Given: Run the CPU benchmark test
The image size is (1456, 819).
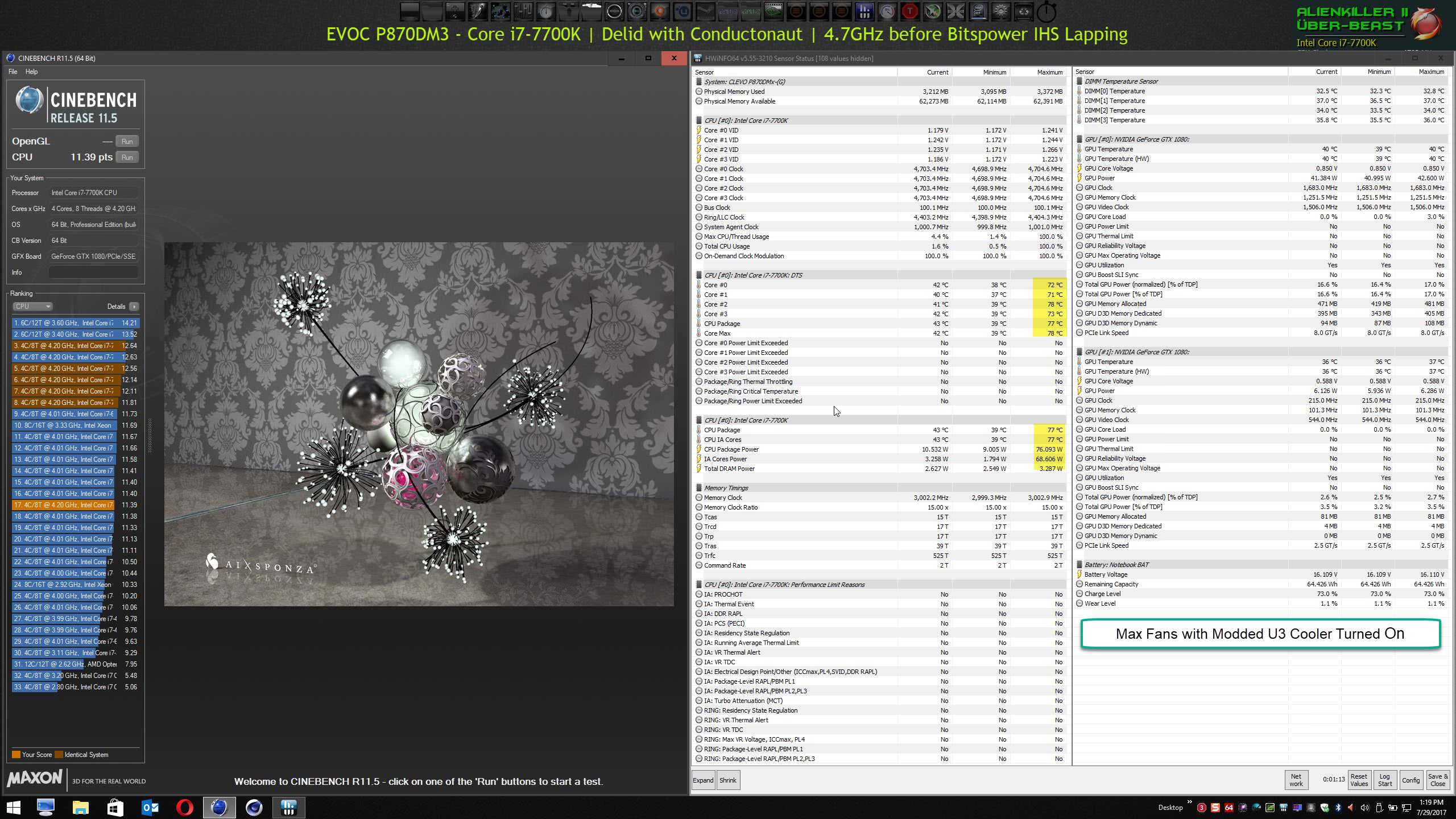Looking at the screenshot, I should 127,158.
